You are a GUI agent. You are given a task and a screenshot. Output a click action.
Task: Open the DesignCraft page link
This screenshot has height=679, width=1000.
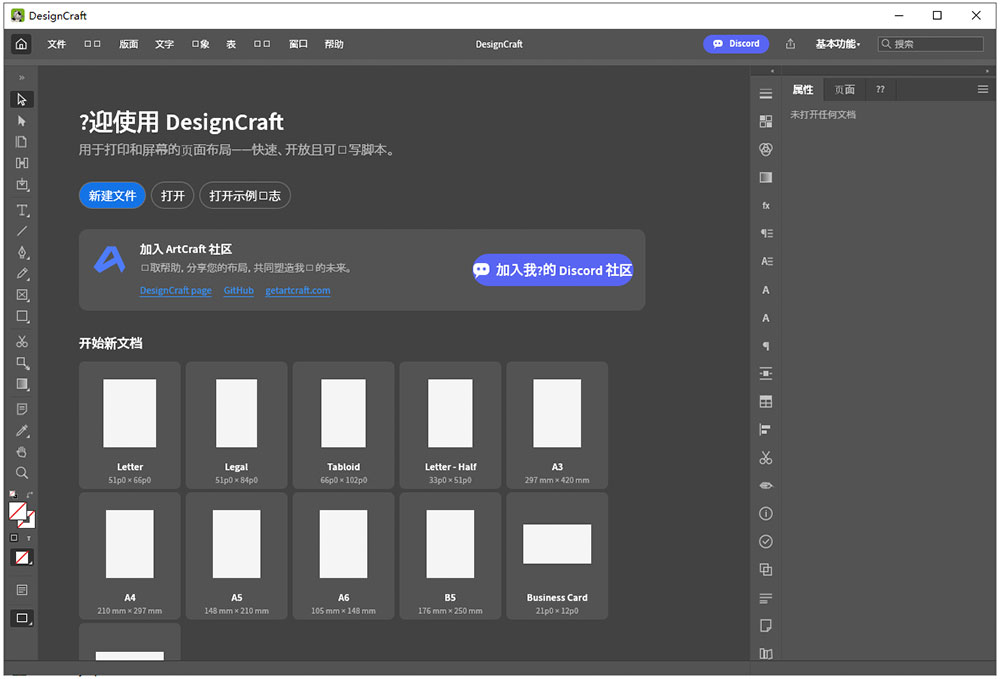click(175, 290)
